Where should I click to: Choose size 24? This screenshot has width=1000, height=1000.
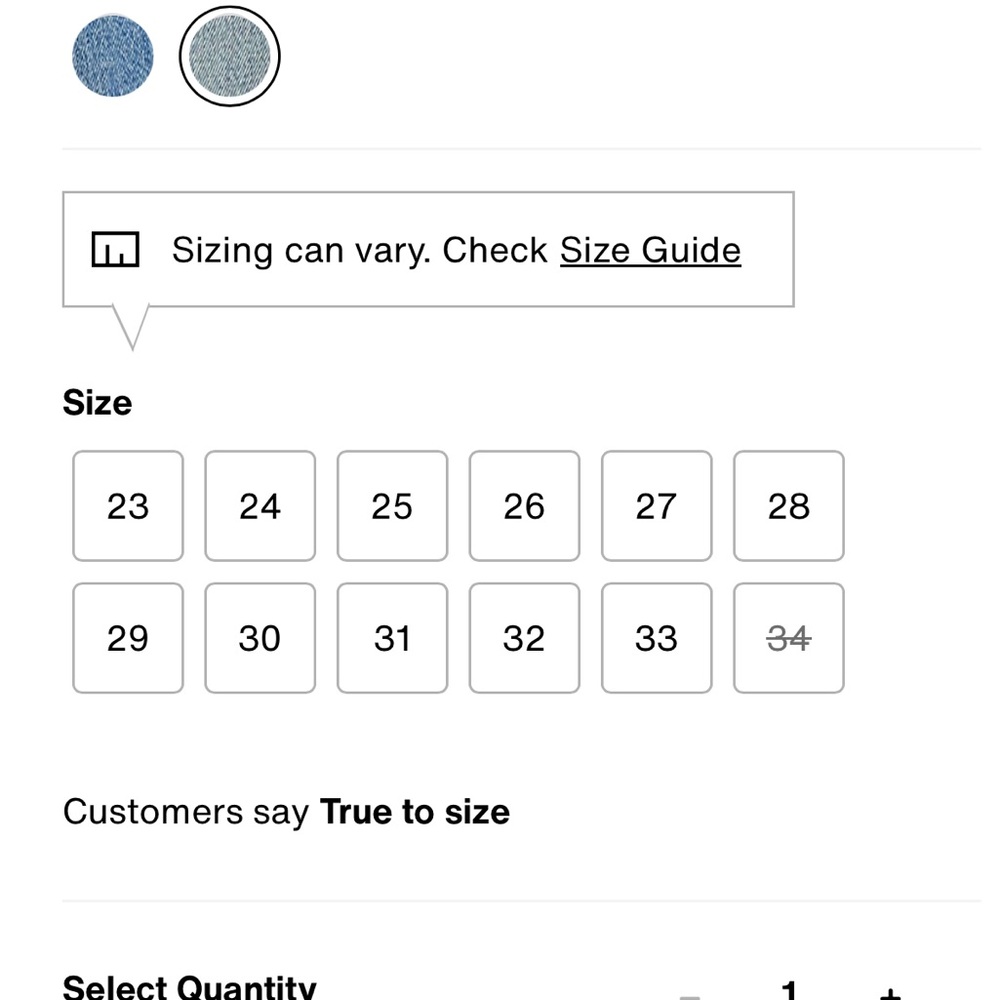pyautogui.click(x=260, y=506)
